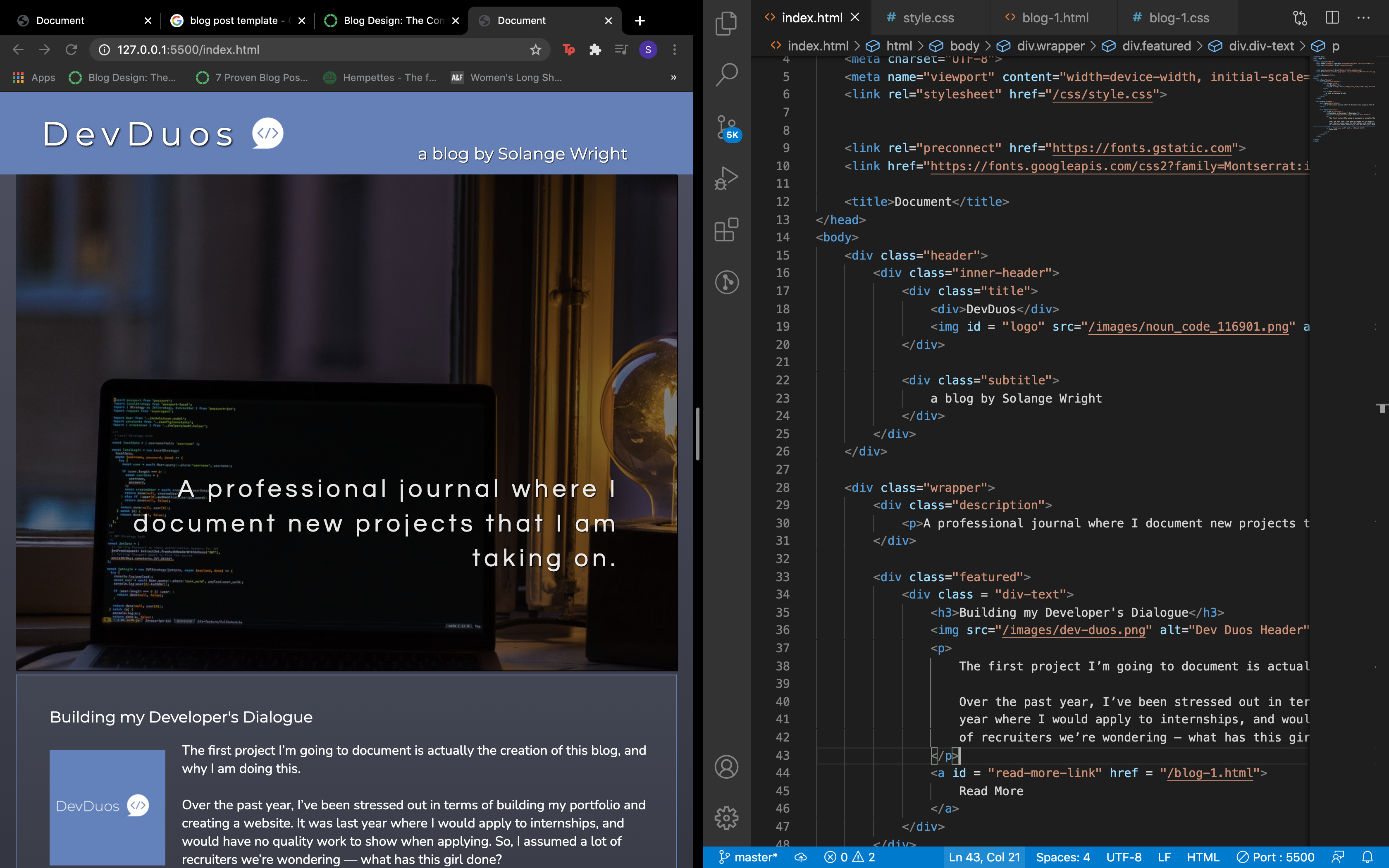Change language mode via HTML indicator
The height and width of the screenshot is (868, 1389).
(1203, 857)
